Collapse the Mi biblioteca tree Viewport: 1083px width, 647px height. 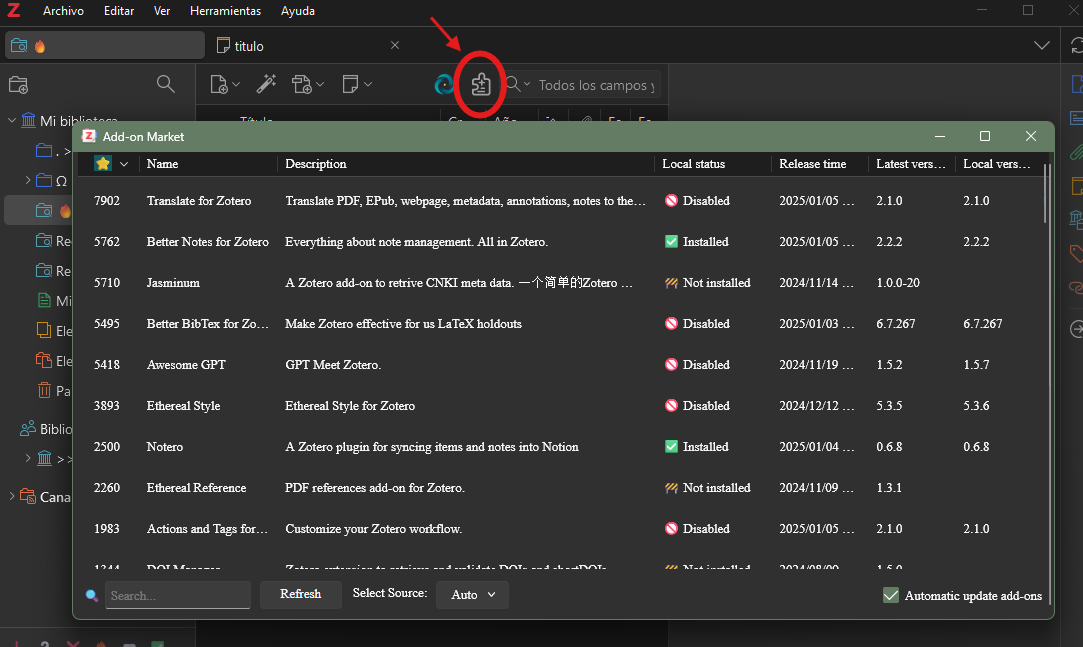click(x=12, y=121)
